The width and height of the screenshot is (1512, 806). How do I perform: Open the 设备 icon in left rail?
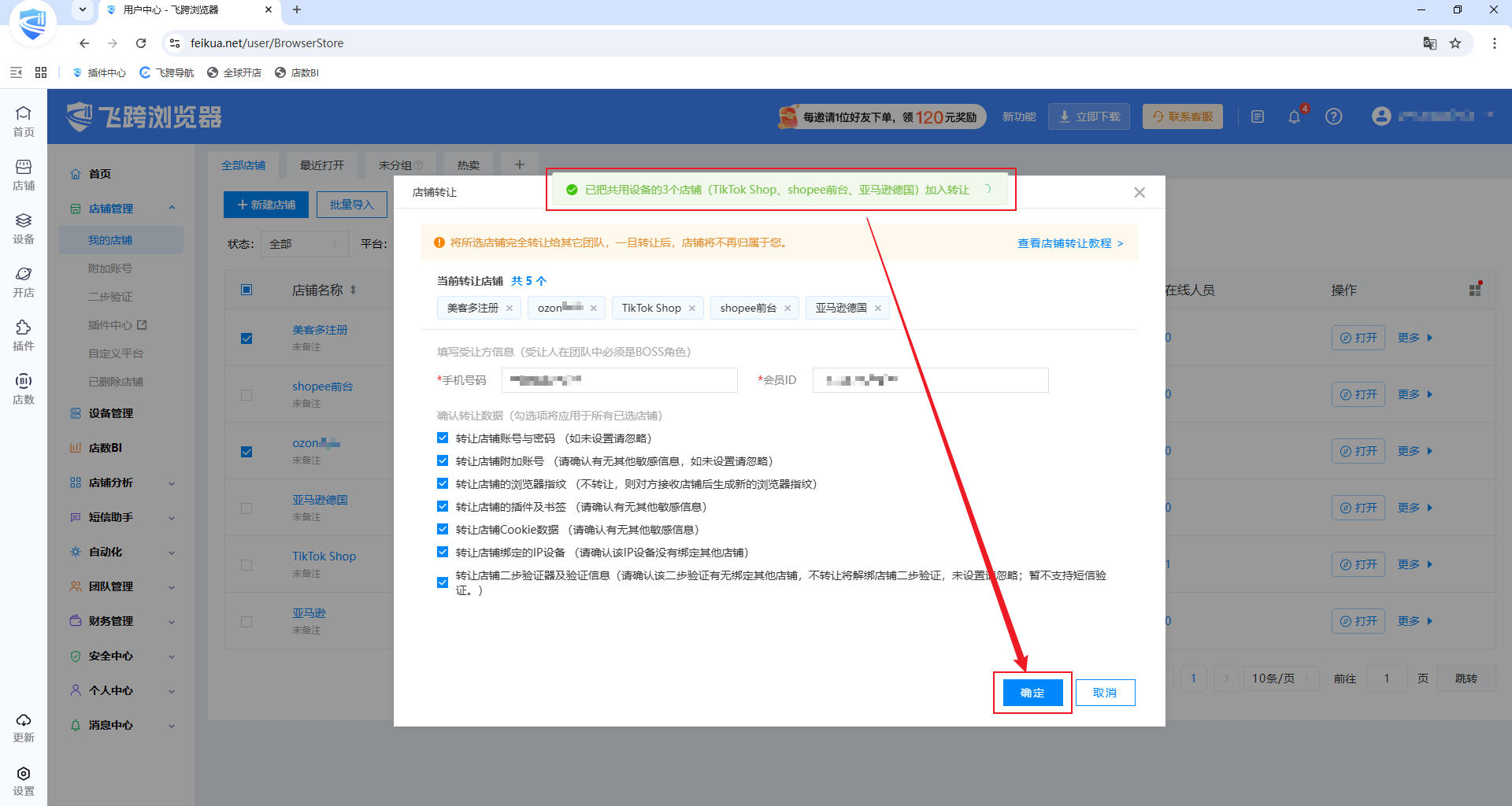(x=24, y=228)
